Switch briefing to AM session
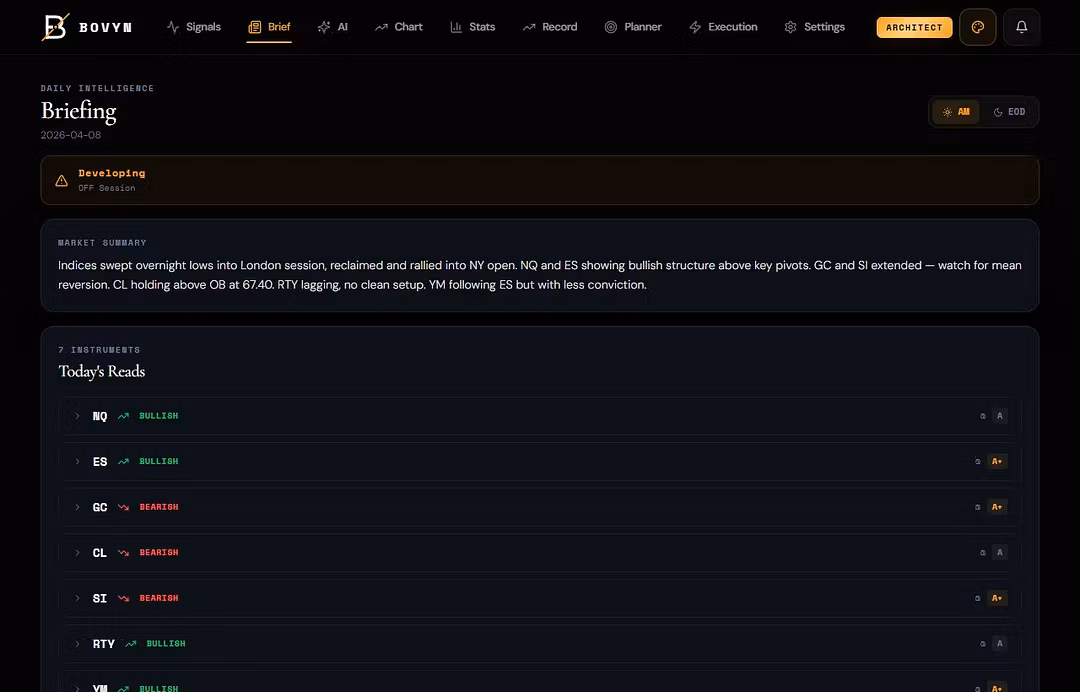1080x692 pixels. click(x=956, y=112)
